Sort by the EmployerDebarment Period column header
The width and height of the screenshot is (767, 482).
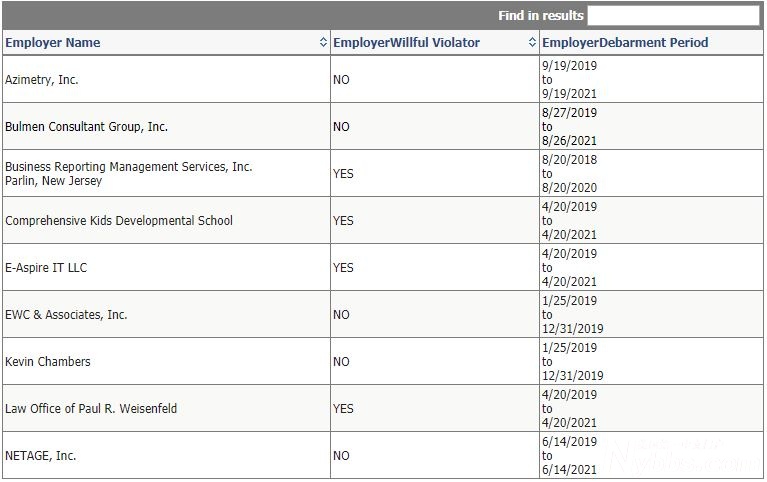[625, 43]
